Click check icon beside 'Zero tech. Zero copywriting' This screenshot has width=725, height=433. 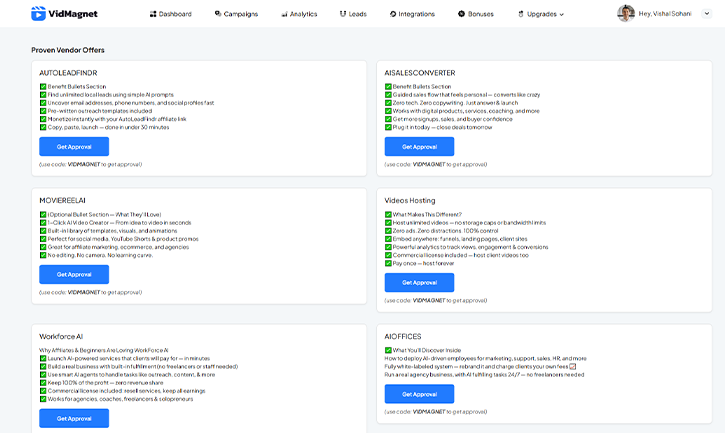point(388,103)
